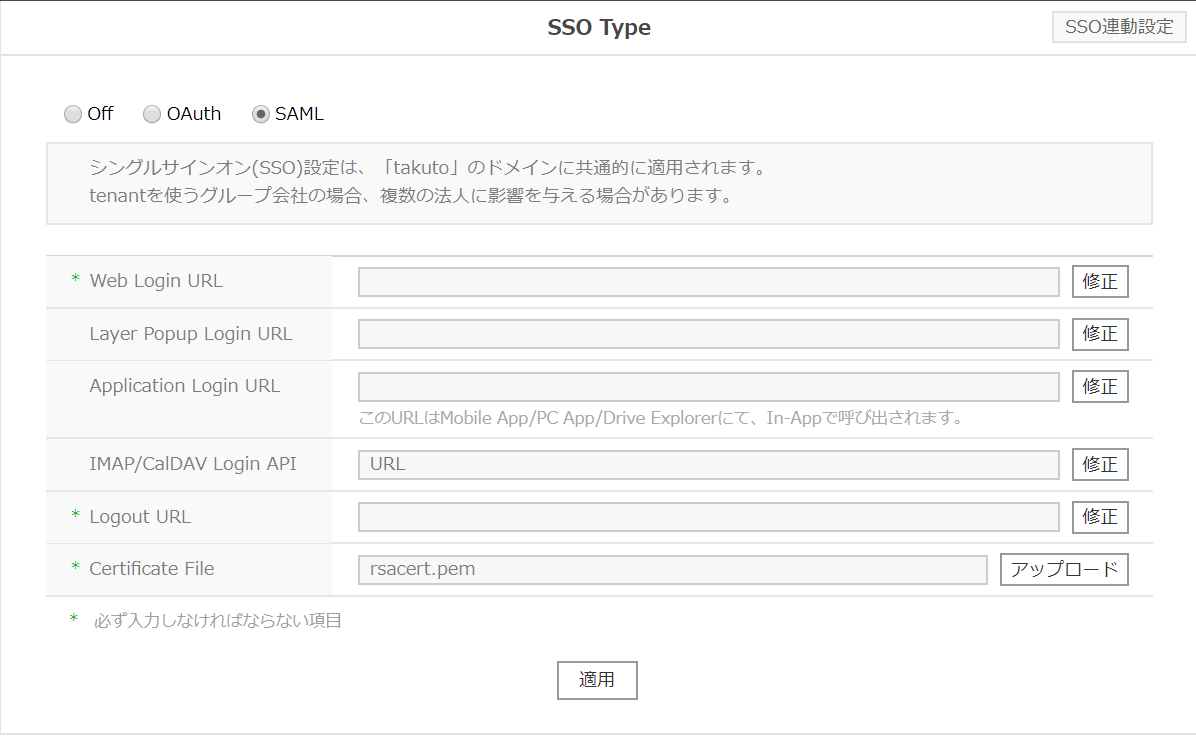1196x736 pixels.
Task: Click the OAuth label text
Action: [x=194, y=114]
